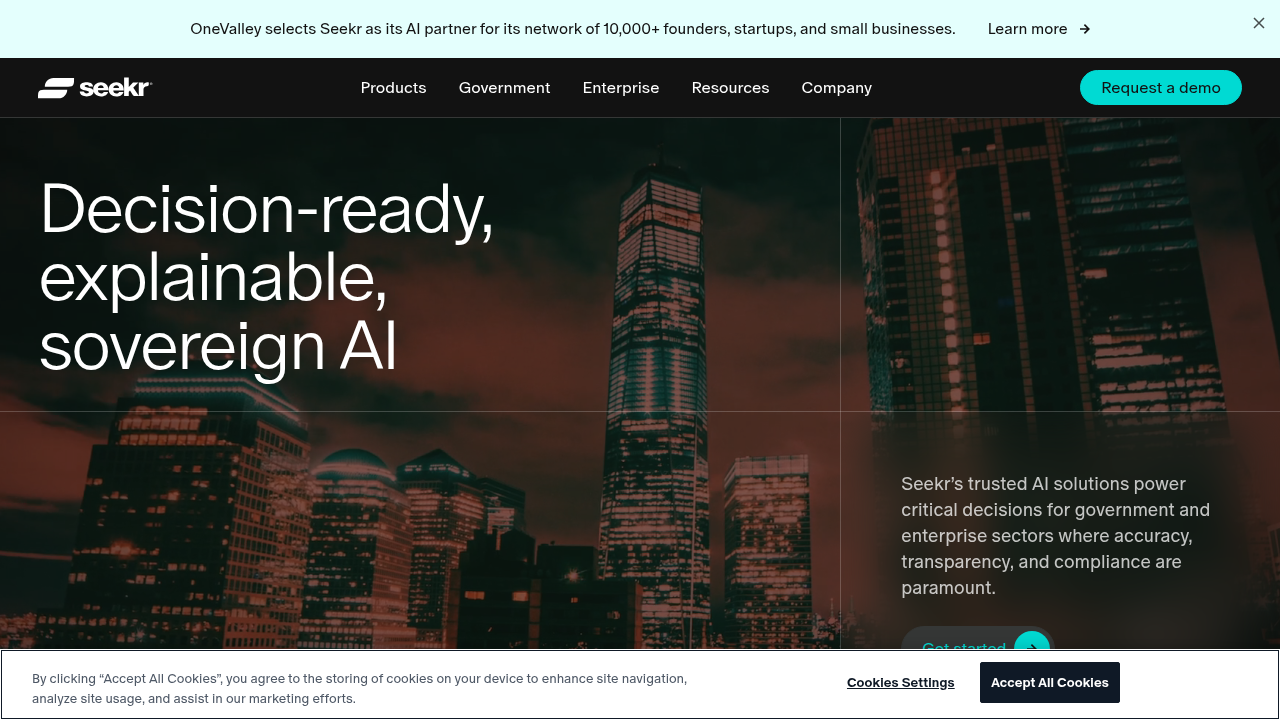Click the arrow next to Learn more

(x=1085, y=29)
